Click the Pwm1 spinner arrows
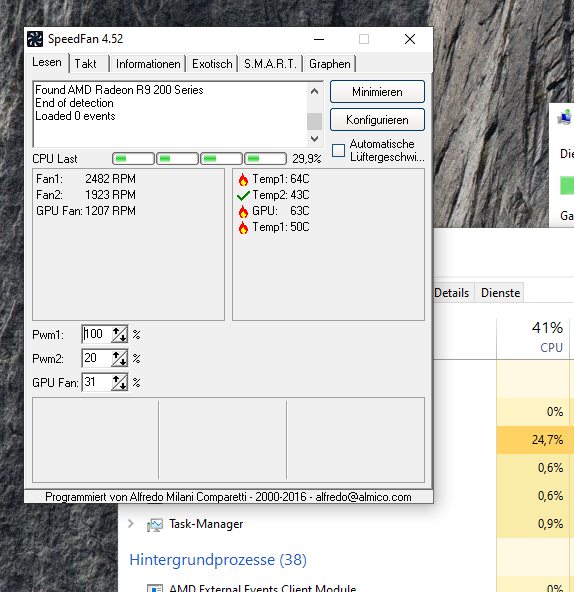 click(x=119, y=335)
